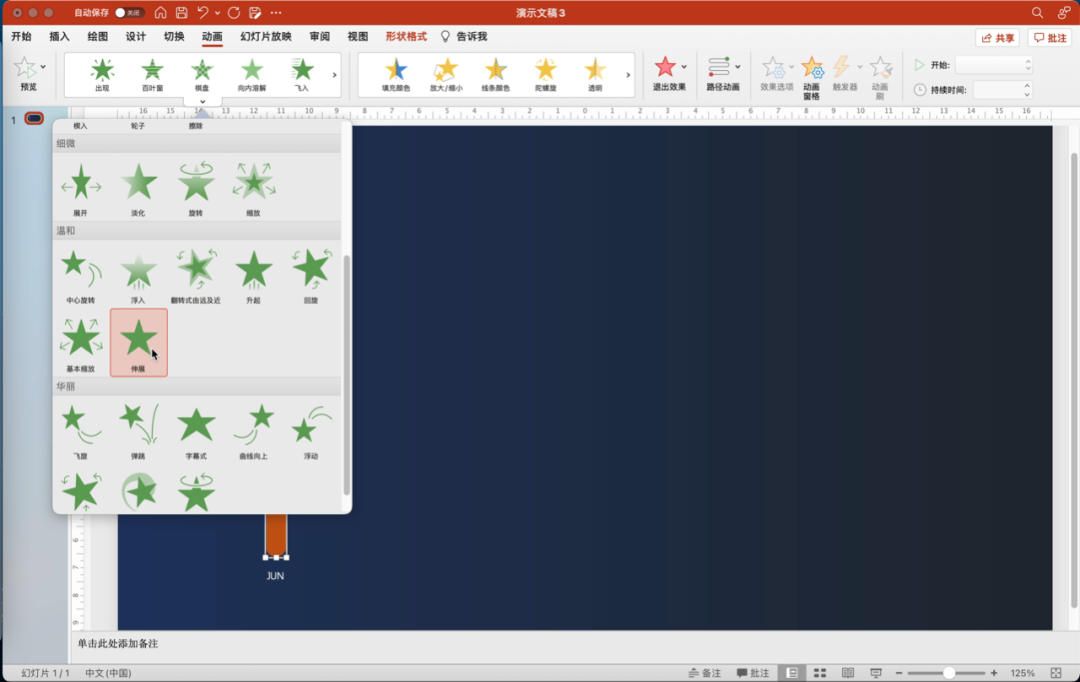Click 批注 in the status bar
The height and width of the screenshot is (682, 1080).
tap(753, 673)
